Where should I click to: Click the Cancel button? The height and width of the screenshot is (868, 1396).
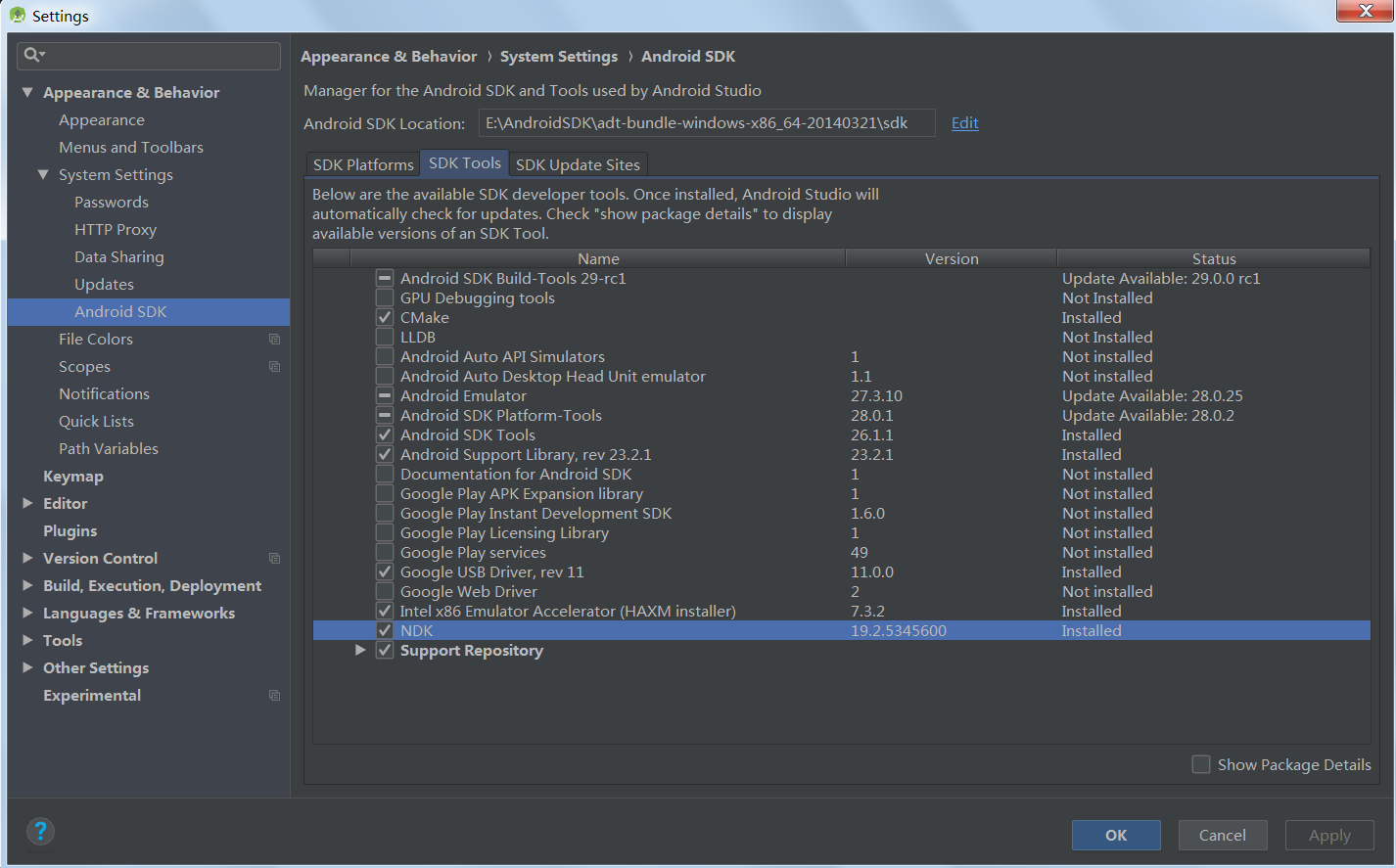pos(1223,835)
